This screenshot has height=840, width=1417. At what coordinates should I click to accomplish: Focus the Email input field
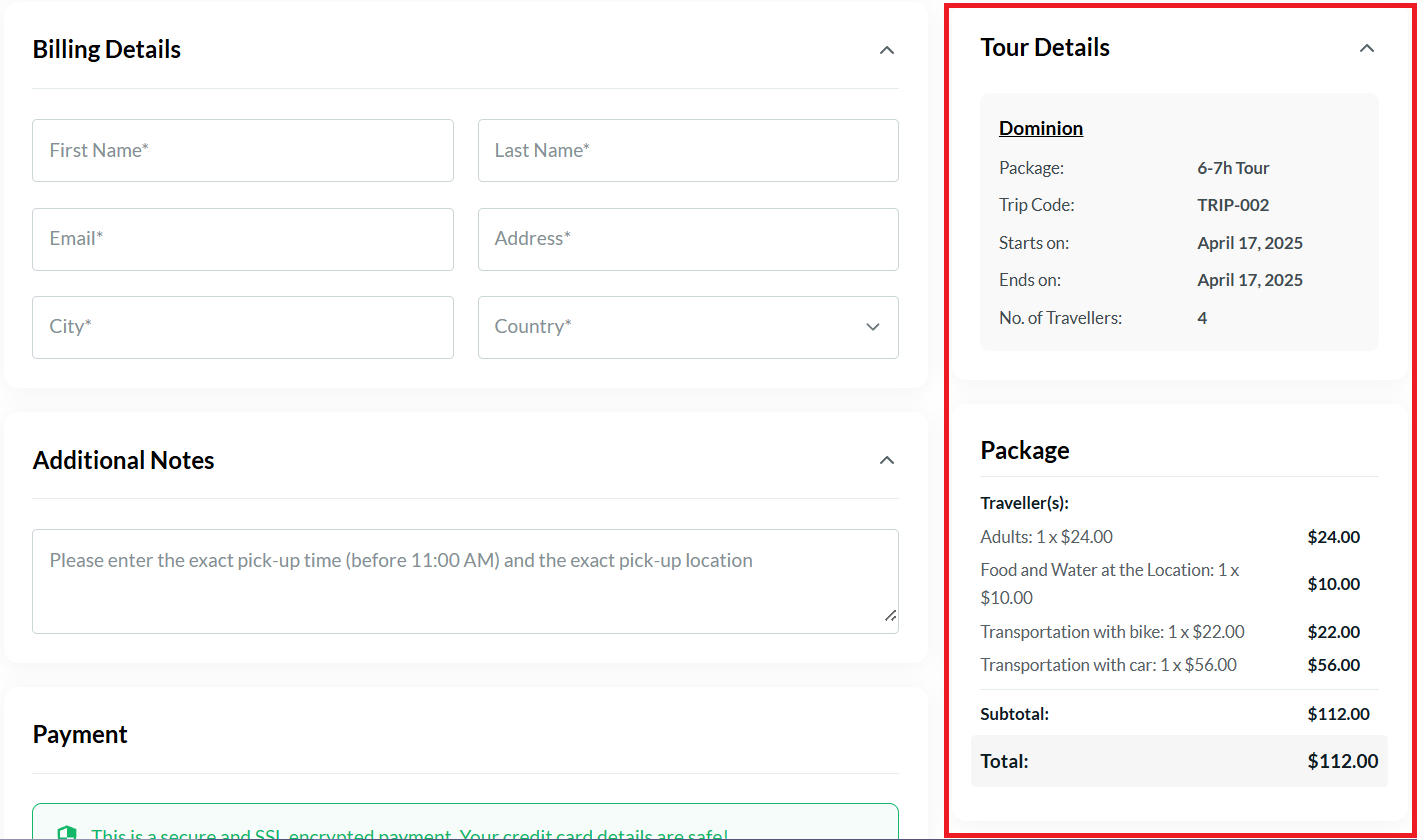(243, 239)
